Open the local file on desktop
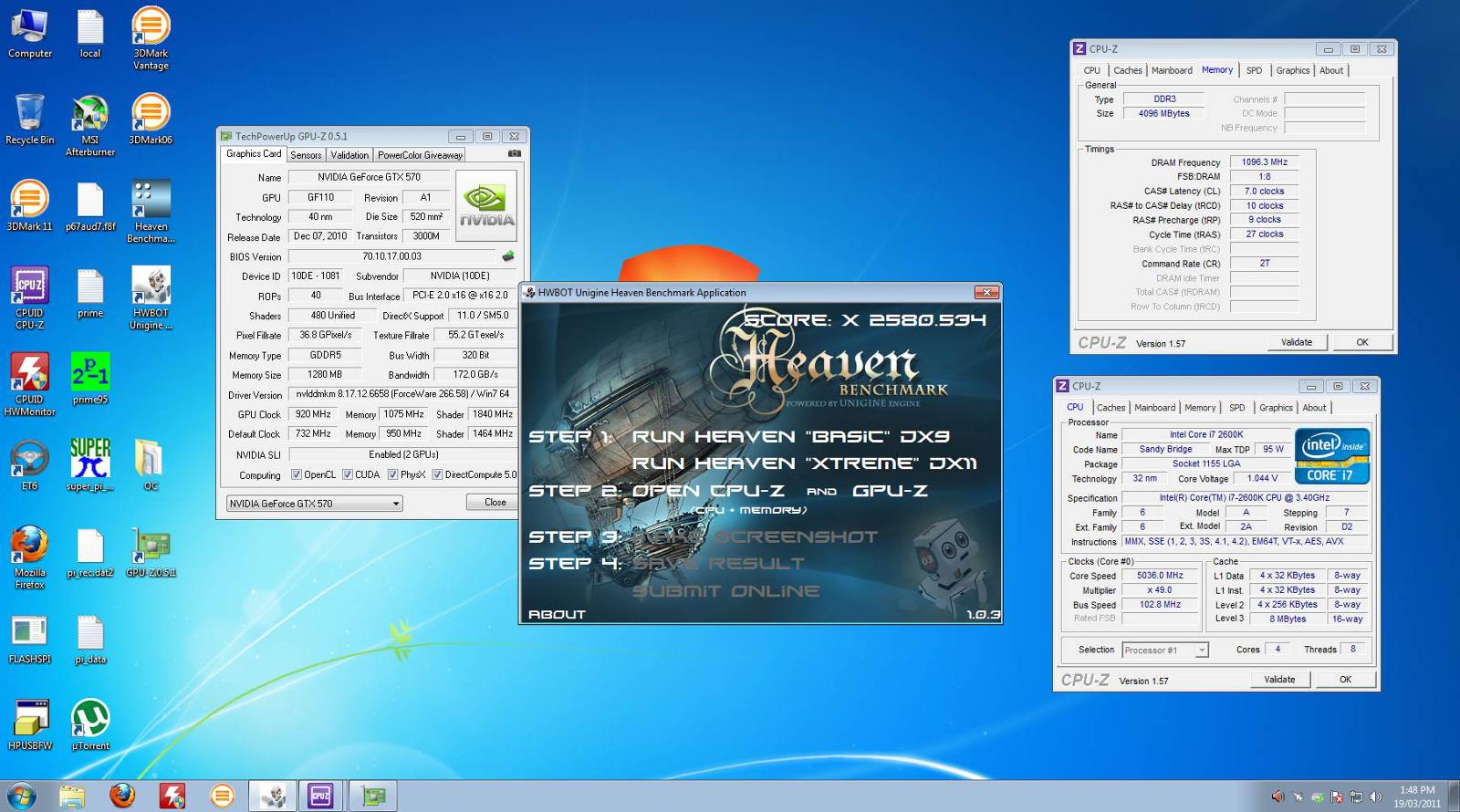1460x812 pixels. [x=90, y=33]
